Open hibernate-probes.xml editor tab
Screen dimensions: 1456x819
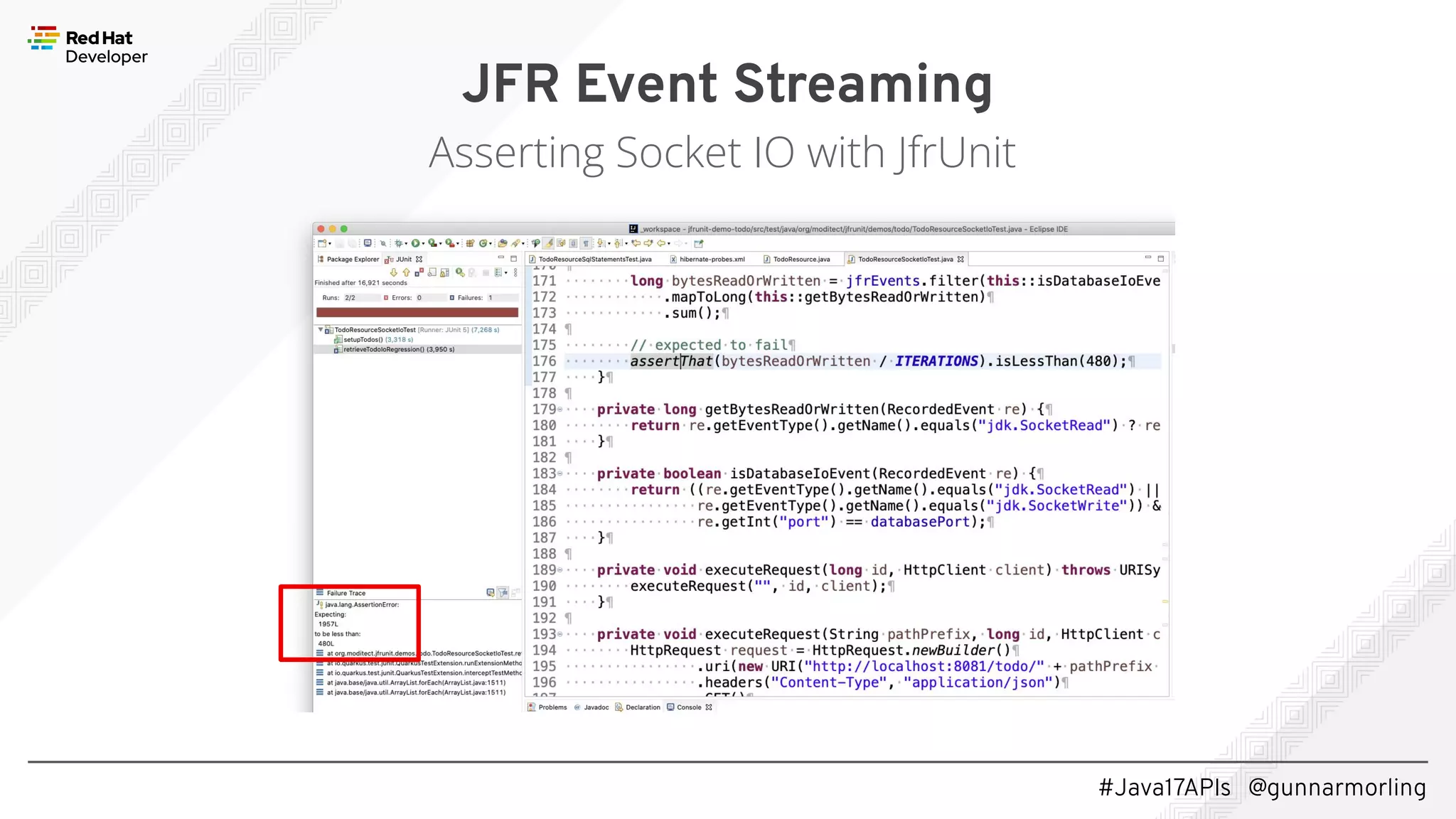pyautogui.click(x=707, y=259)
